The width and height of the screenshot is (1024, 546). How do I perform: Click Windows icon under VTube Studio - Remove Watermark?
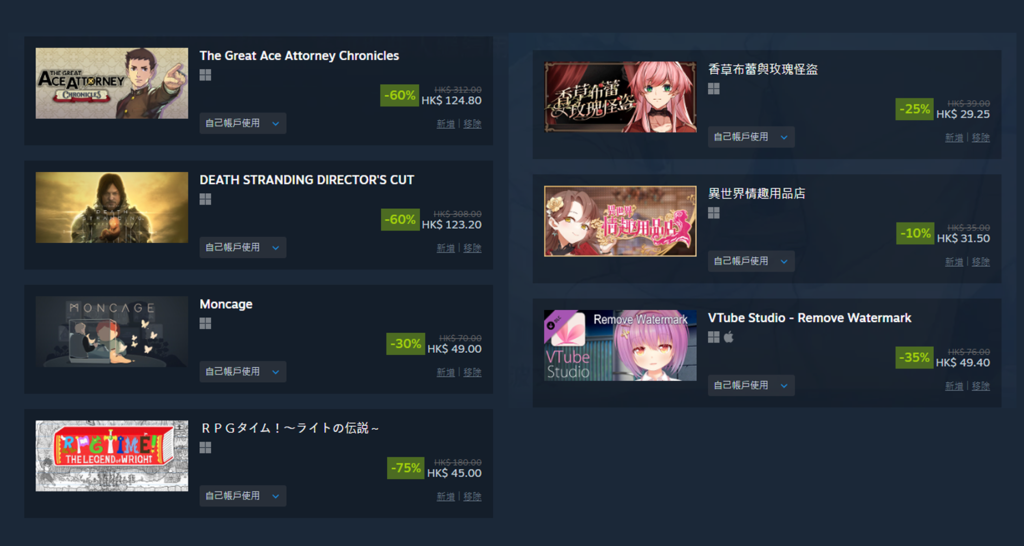(x=714, y=337)
